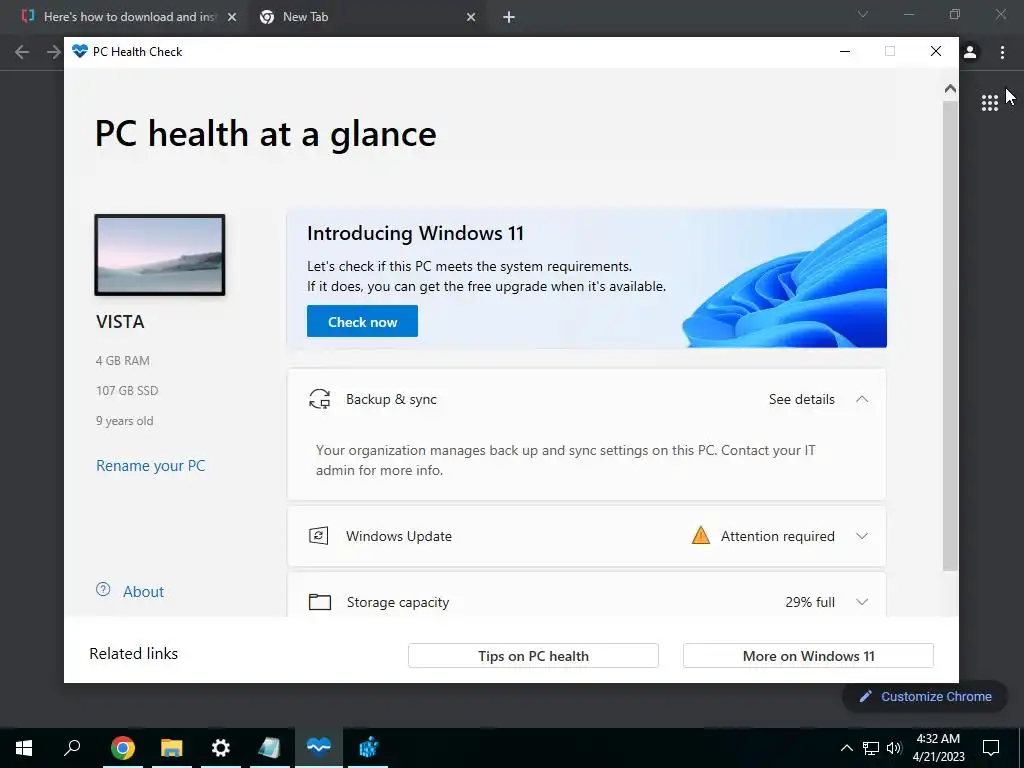Screen dimensions: 1024x768
Task: Click the Backup & sync arrows icon
Action: click(319, 399)
